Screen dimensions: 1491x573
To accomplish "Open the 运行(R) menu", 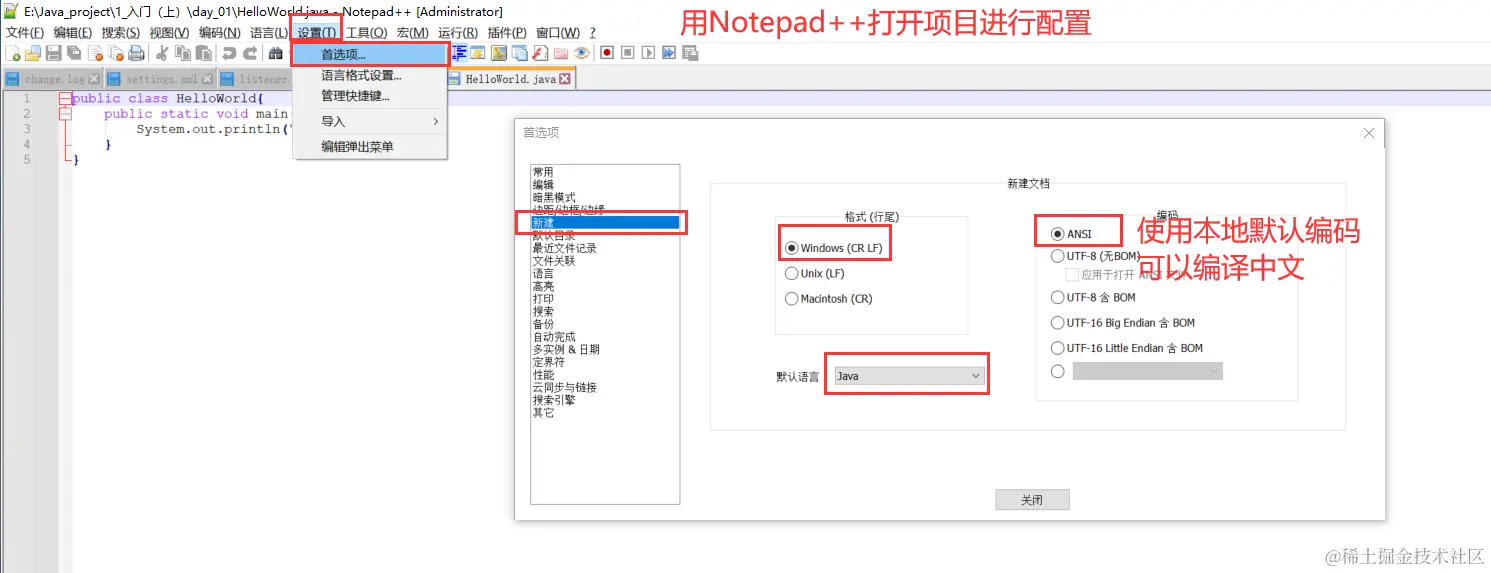I will (458, 33).
